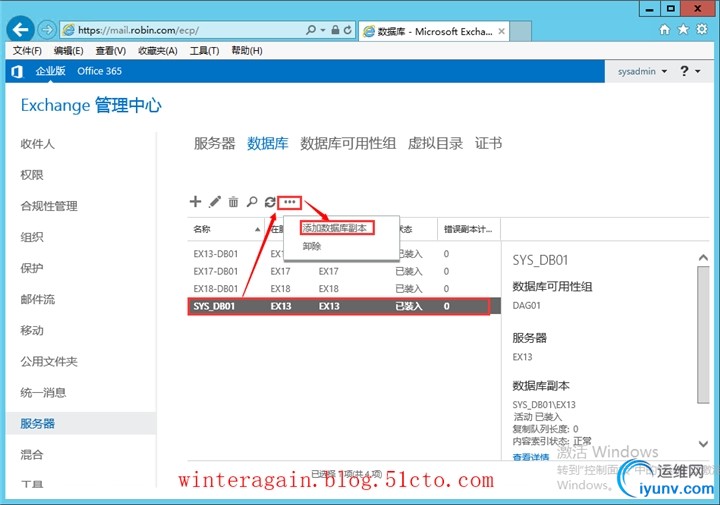Open the help question mark menu
Viewport: 720px width, 505px height.
(x=684, y=71)
